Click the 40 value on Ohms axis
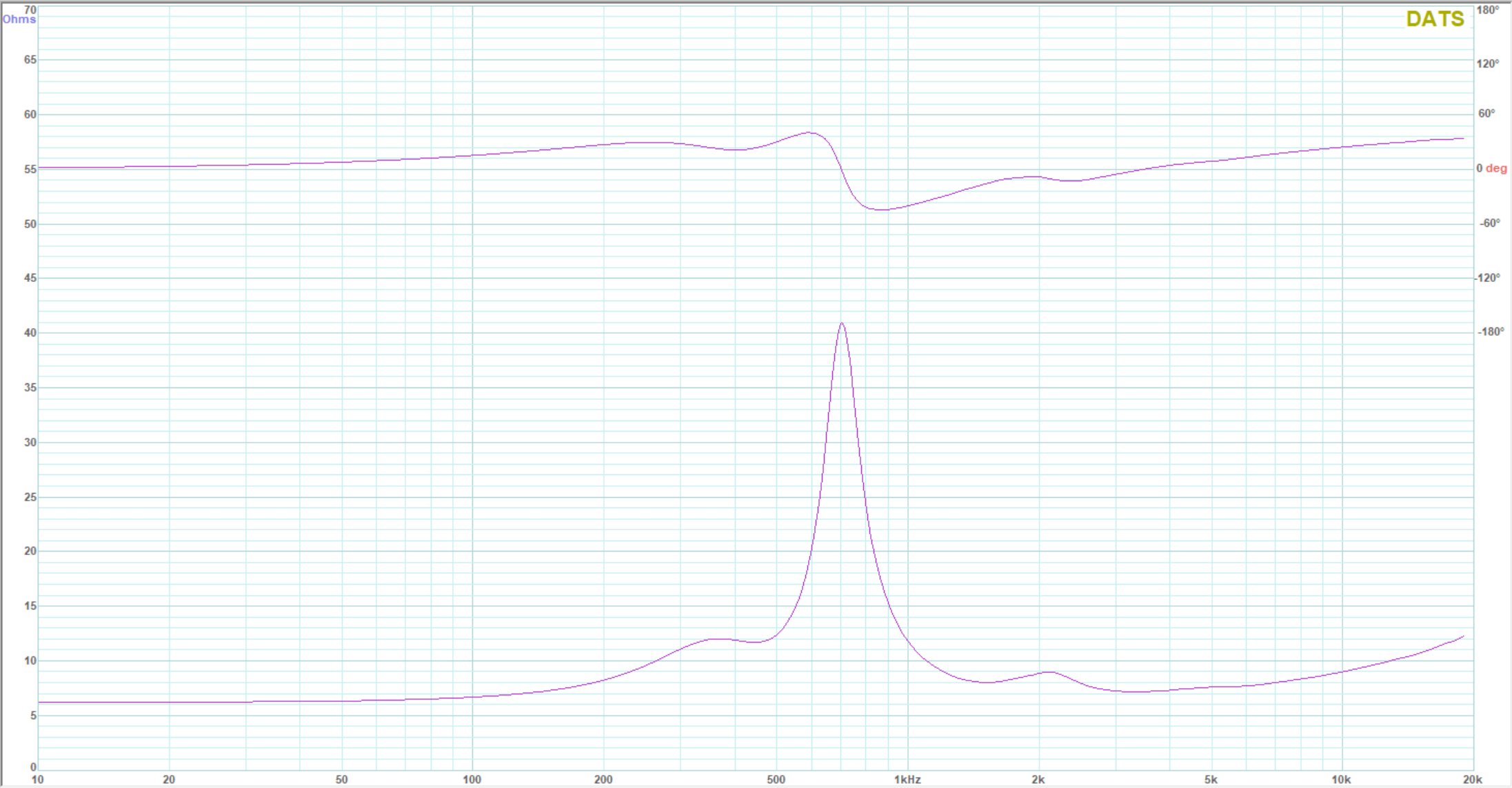 [30, 333]
